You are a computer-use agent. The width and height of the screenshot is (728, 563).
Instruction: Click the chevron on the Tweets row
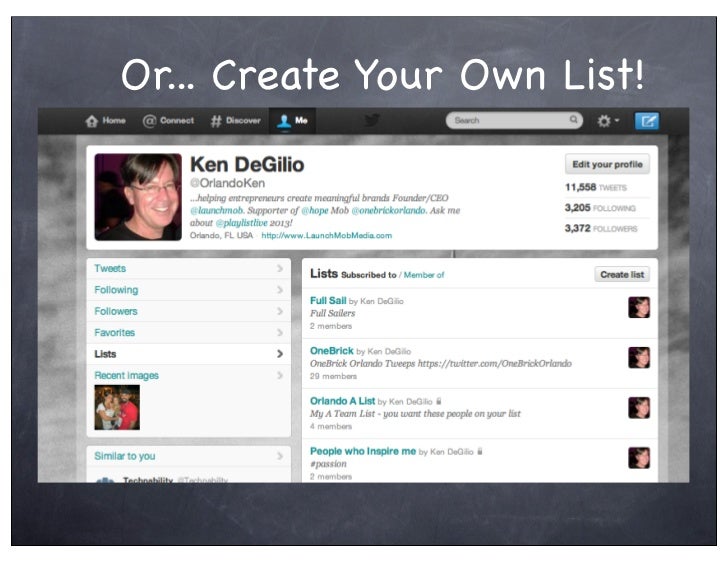click(280, 269)
